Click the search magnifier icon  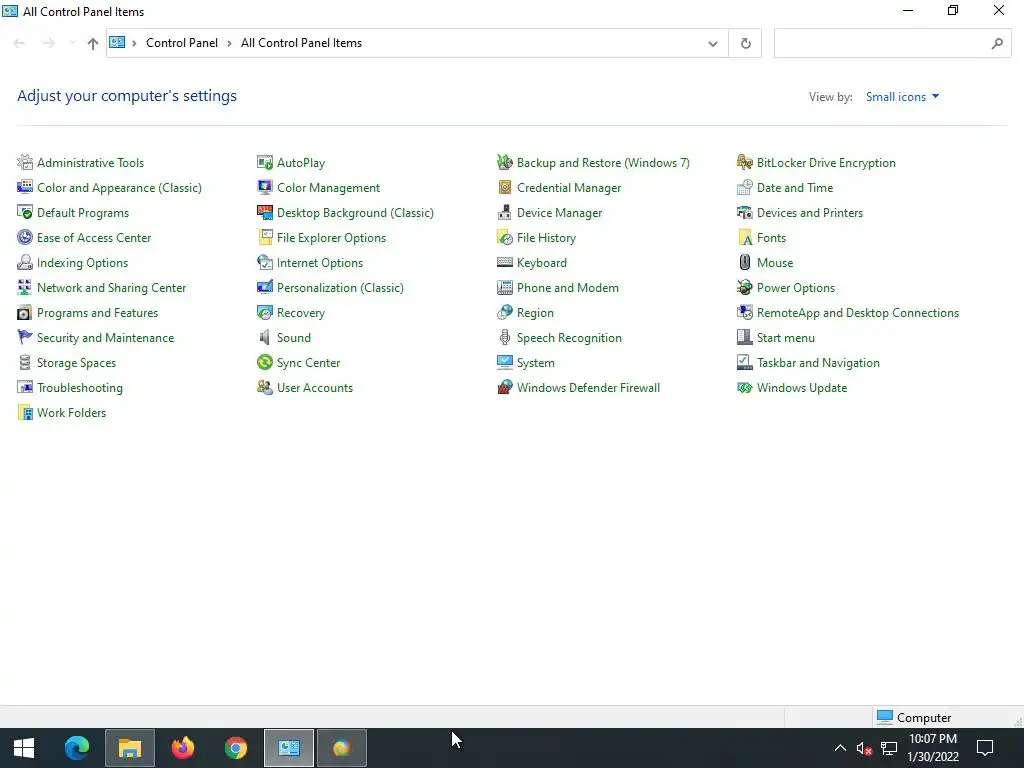coord(997,44)
